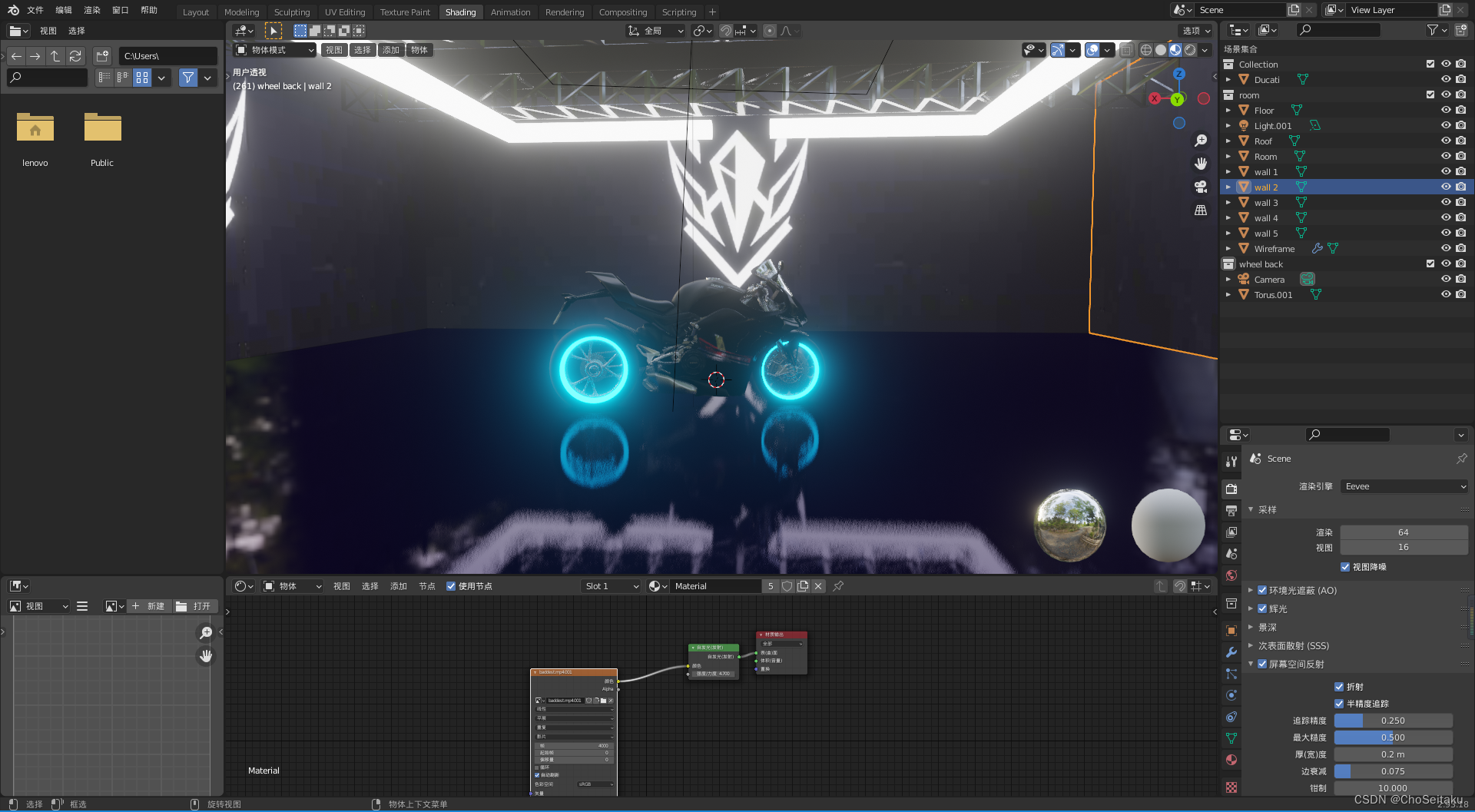The image size is (1475, 812).
Task: Toggle Camera object visibility eye
Action: coord(1446,279)
